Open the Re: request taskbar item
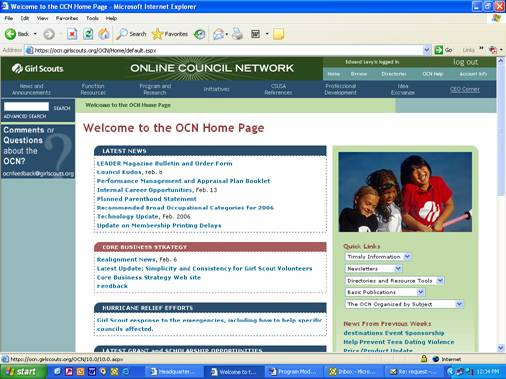506x379 pixels. (x=413, y=372)
